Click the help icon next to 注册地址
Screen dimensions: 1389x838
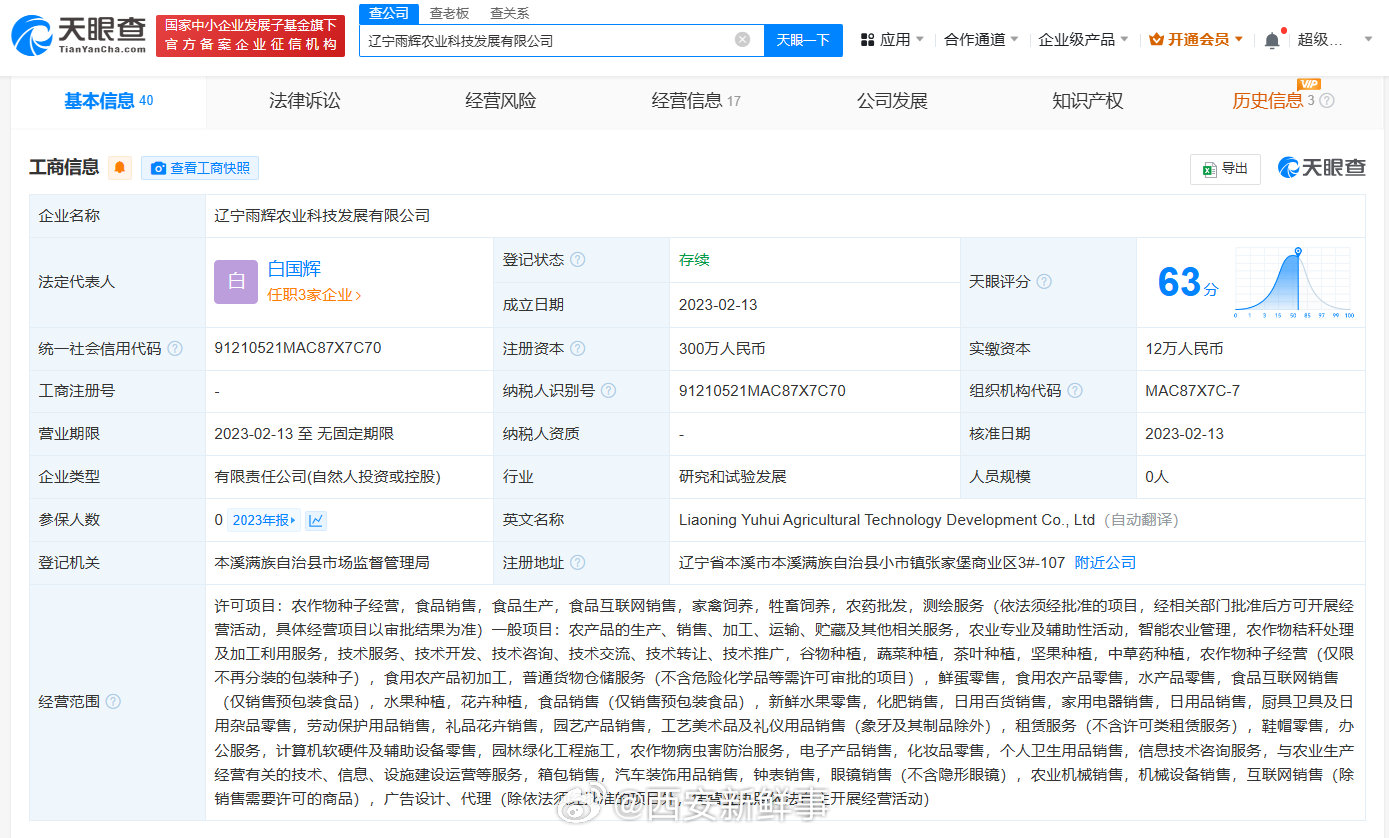(577, 563)
